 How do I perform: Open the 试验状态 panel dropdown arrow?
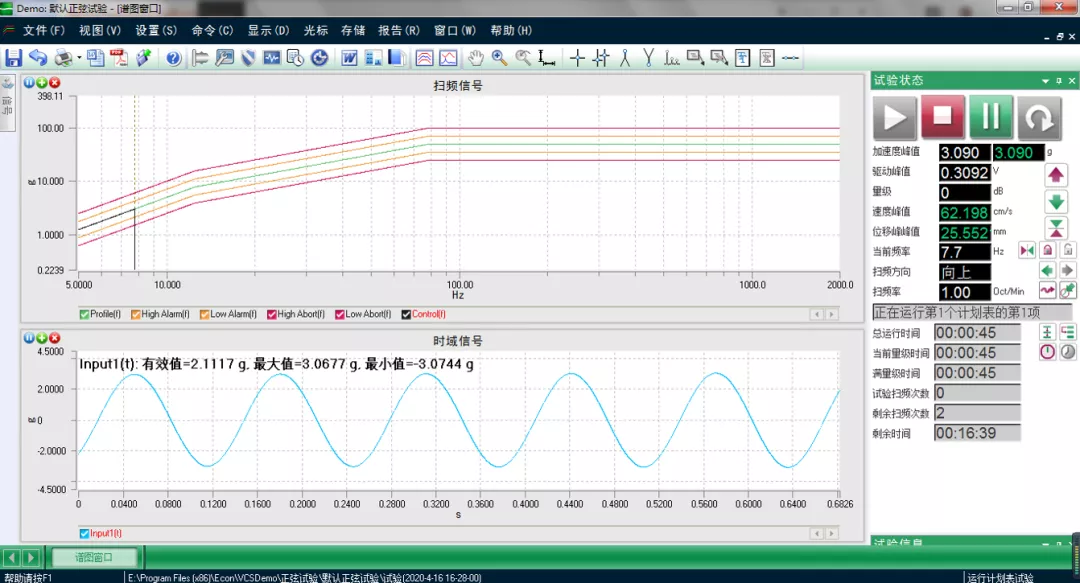click(1046, 81)
